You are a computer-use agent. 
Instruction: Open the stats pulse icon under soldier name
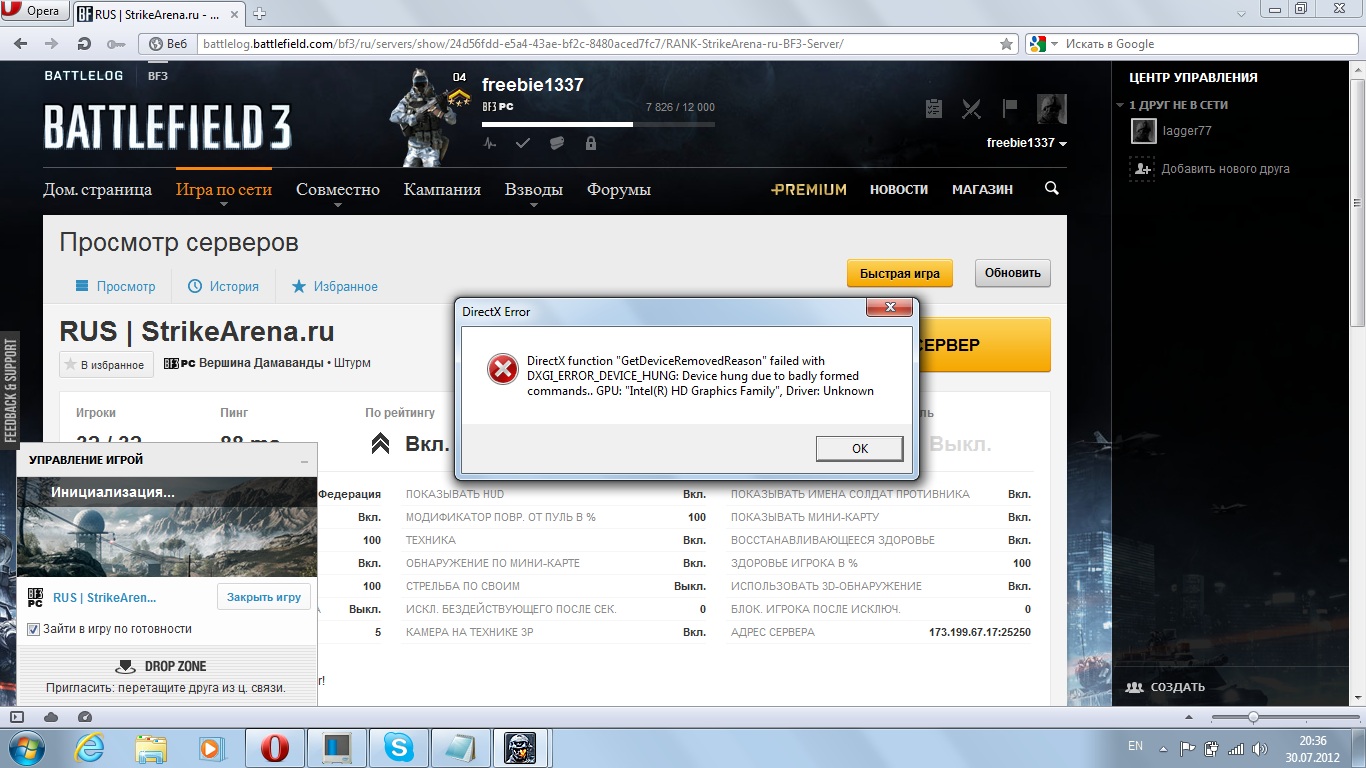point(489,143)
